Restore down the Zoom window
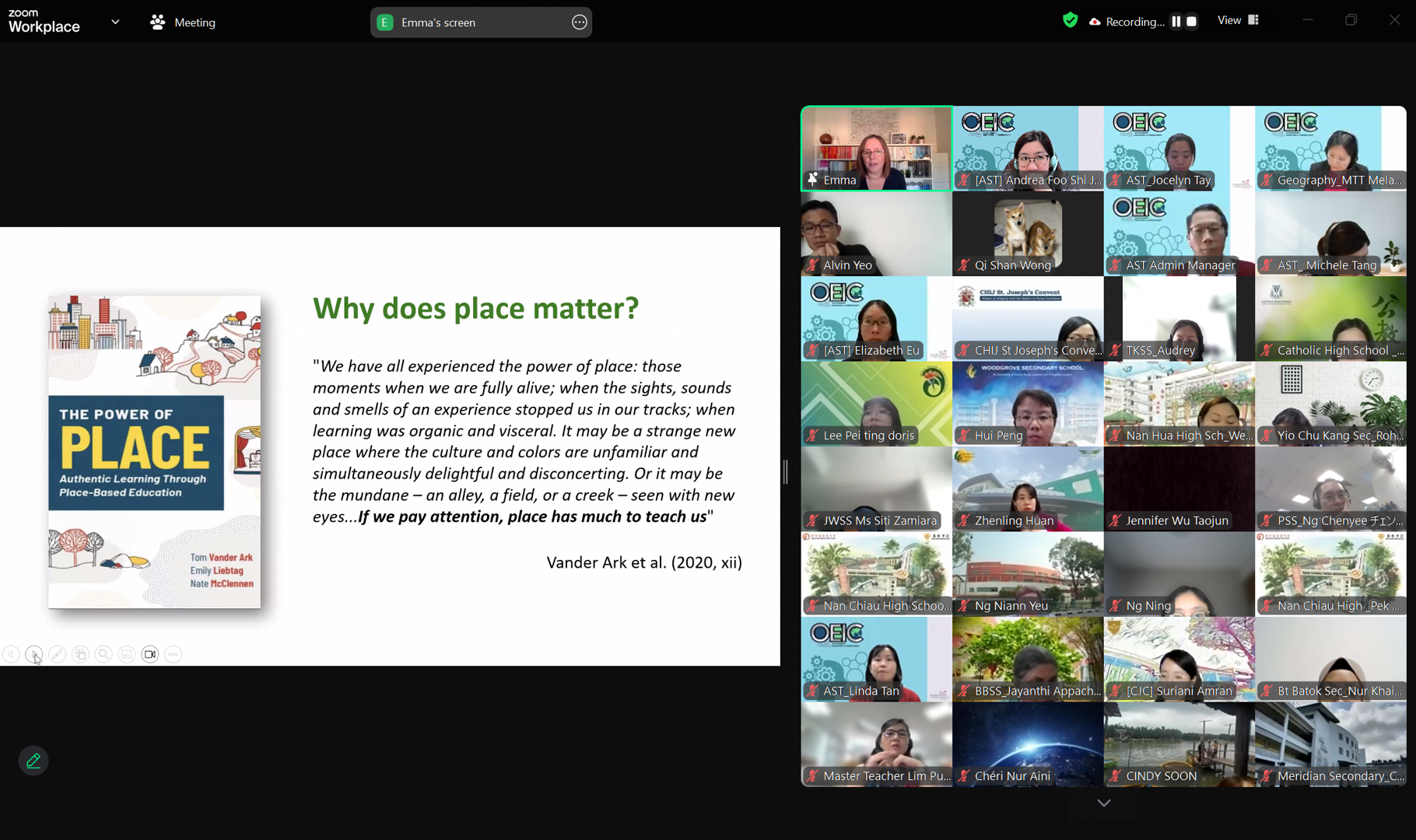Image resolution: width=1416 pixels, height=840 pixels. tap(1351, 20)
